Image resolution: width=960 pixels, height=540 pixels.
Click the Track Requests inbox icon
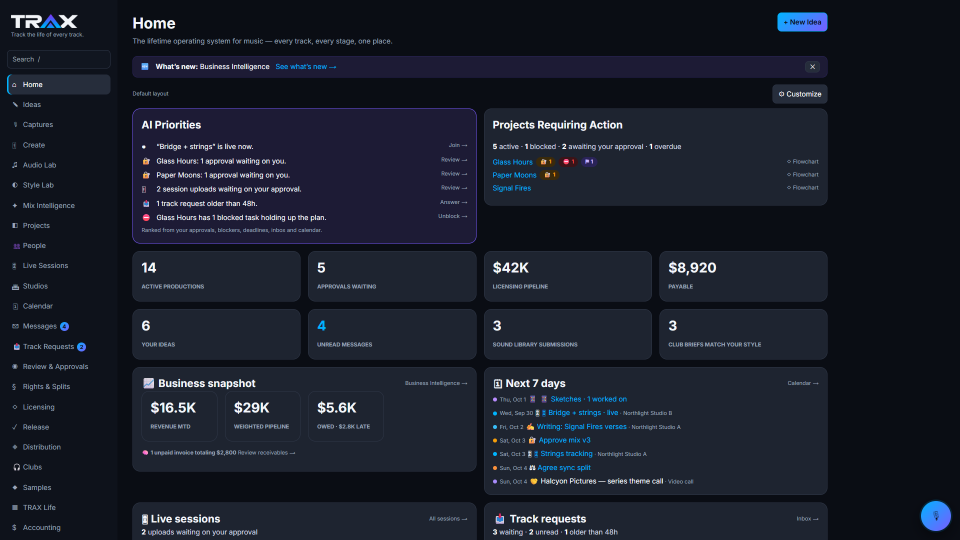(17, 347)
